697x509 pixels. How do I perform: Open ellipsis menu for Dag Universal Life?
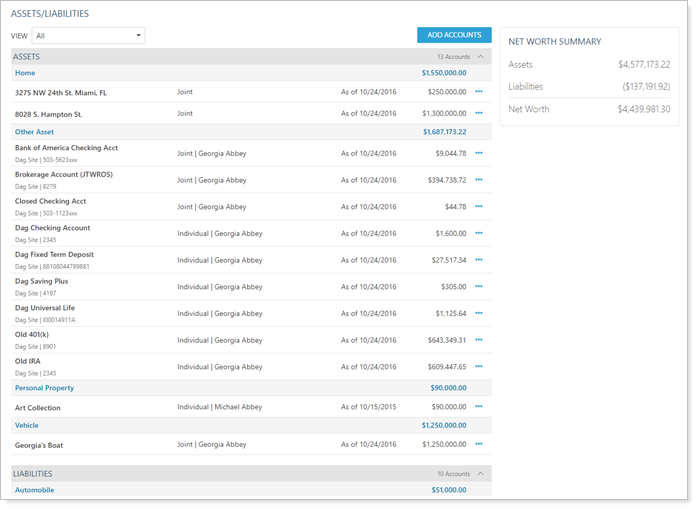coord(479,313)
